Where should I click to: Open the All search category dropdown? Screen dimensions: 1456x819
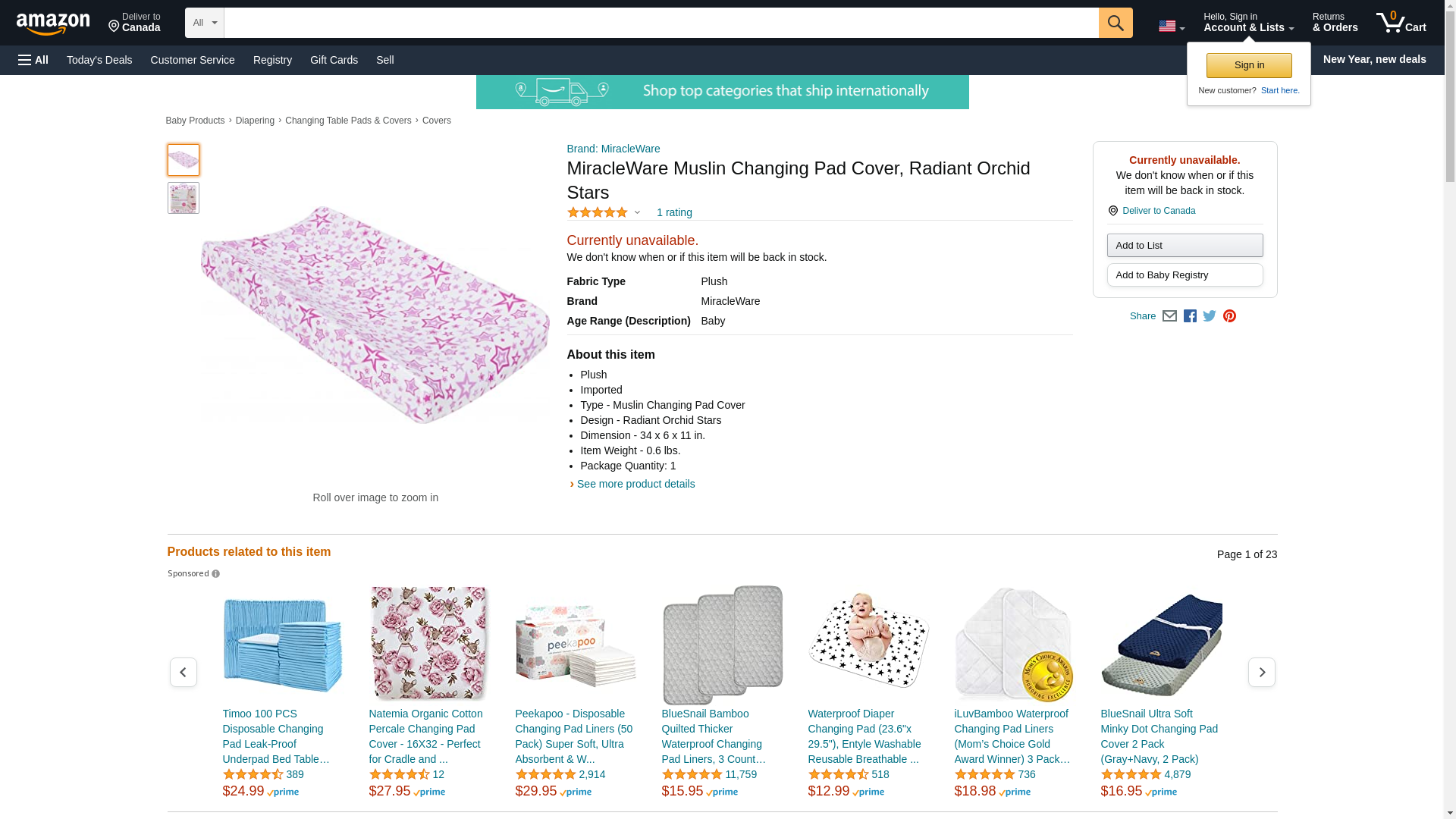204,23
